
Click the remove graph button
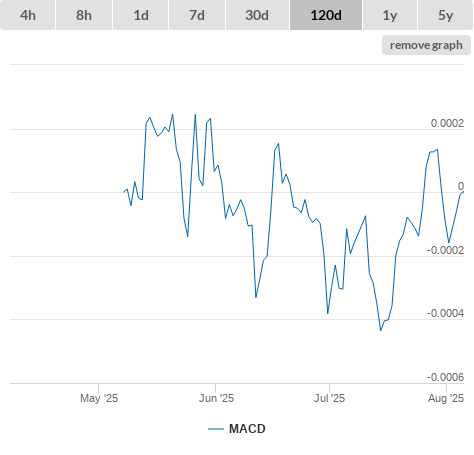[x=426, y=45]
